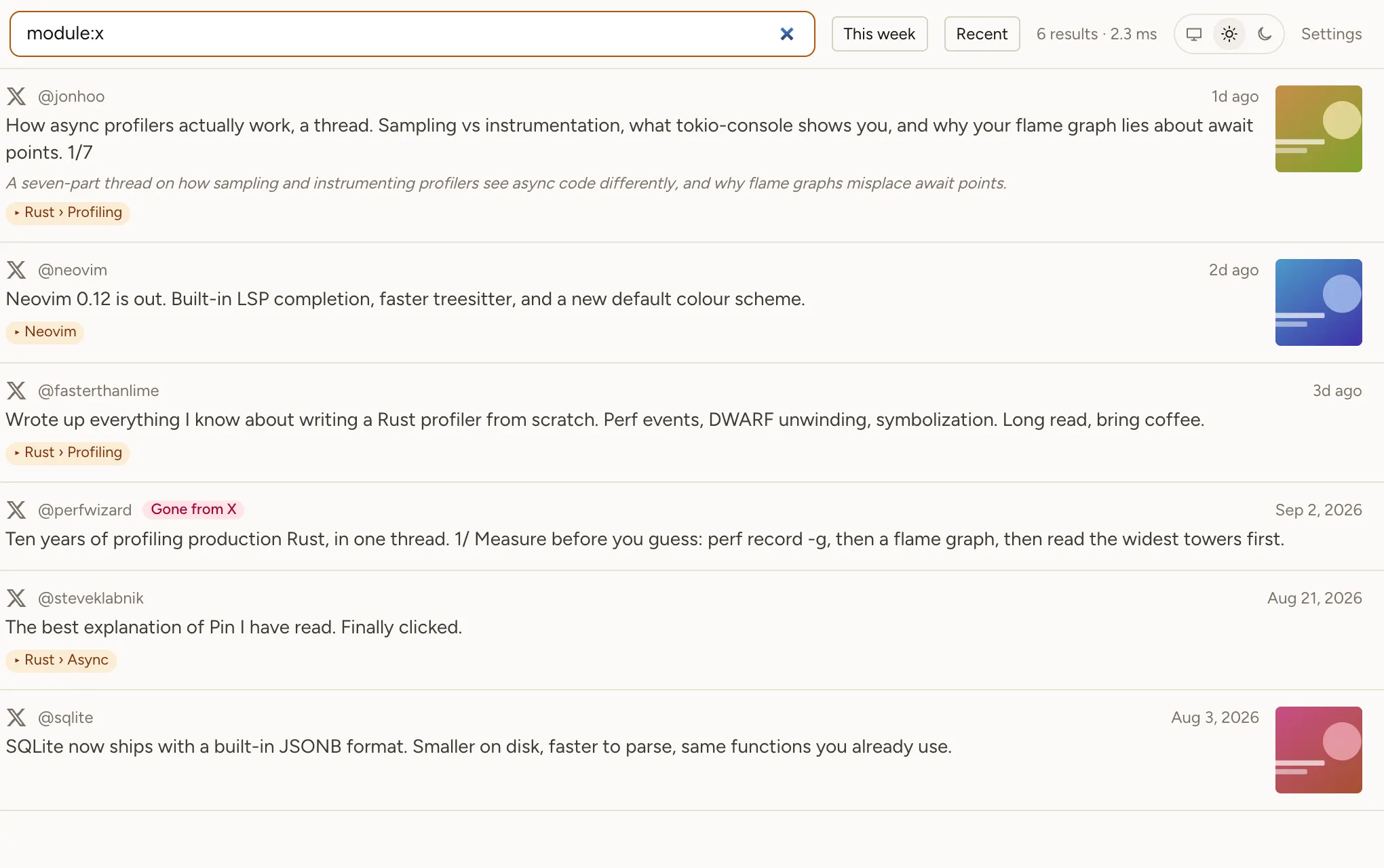The width and height of the screenshot is (1384, 868).
Task: Toggle the This week filter
Action: pos(879,34)
